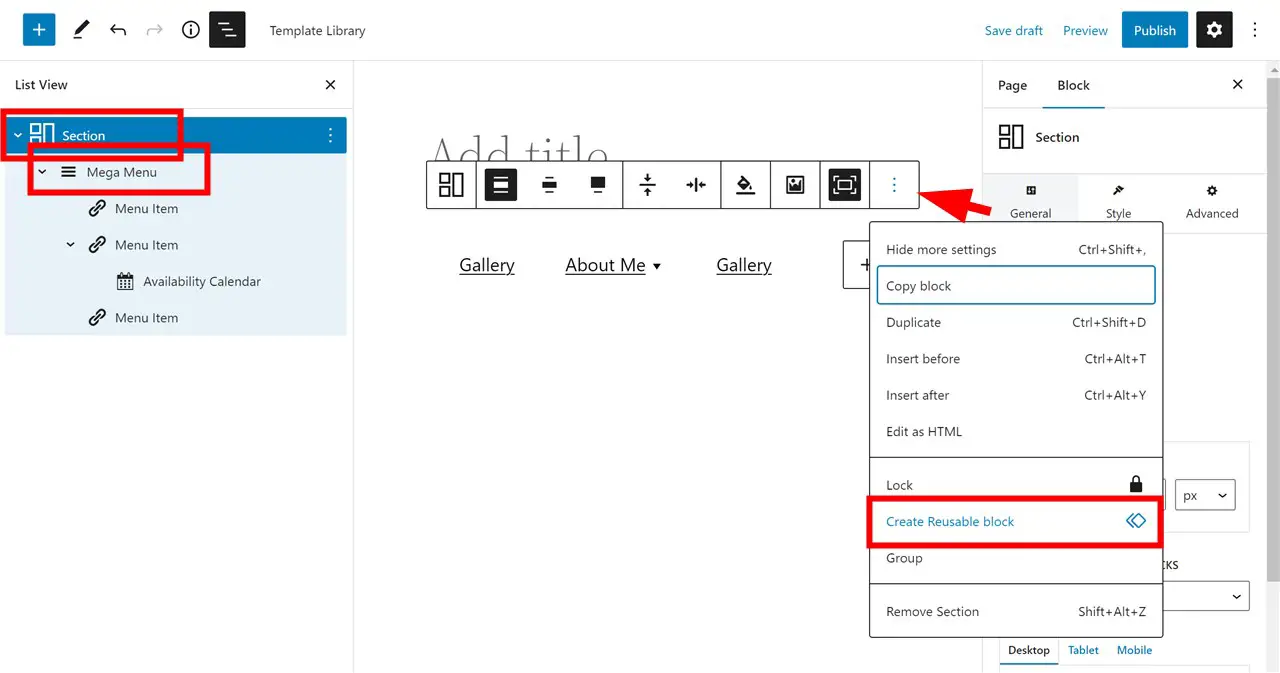The width and height of the screenshot is (1280, 673).
Task: Select Section row in List View
Action: (x=176, y=135)
